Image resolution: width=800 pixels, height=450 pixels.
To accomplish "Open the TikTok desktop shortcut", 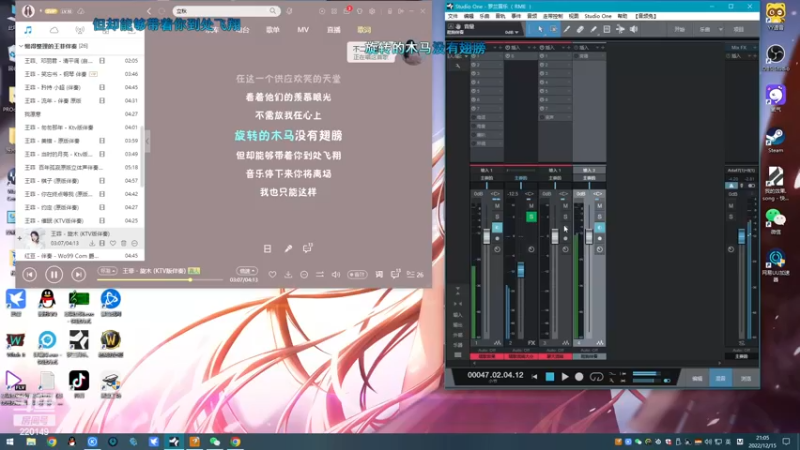I will coord(79,384).
